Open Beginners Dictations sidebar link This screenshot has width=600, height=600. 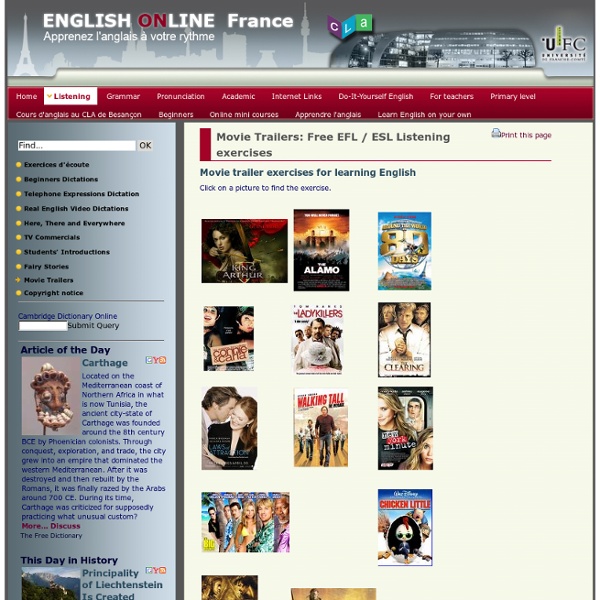[x=61, y=179]
